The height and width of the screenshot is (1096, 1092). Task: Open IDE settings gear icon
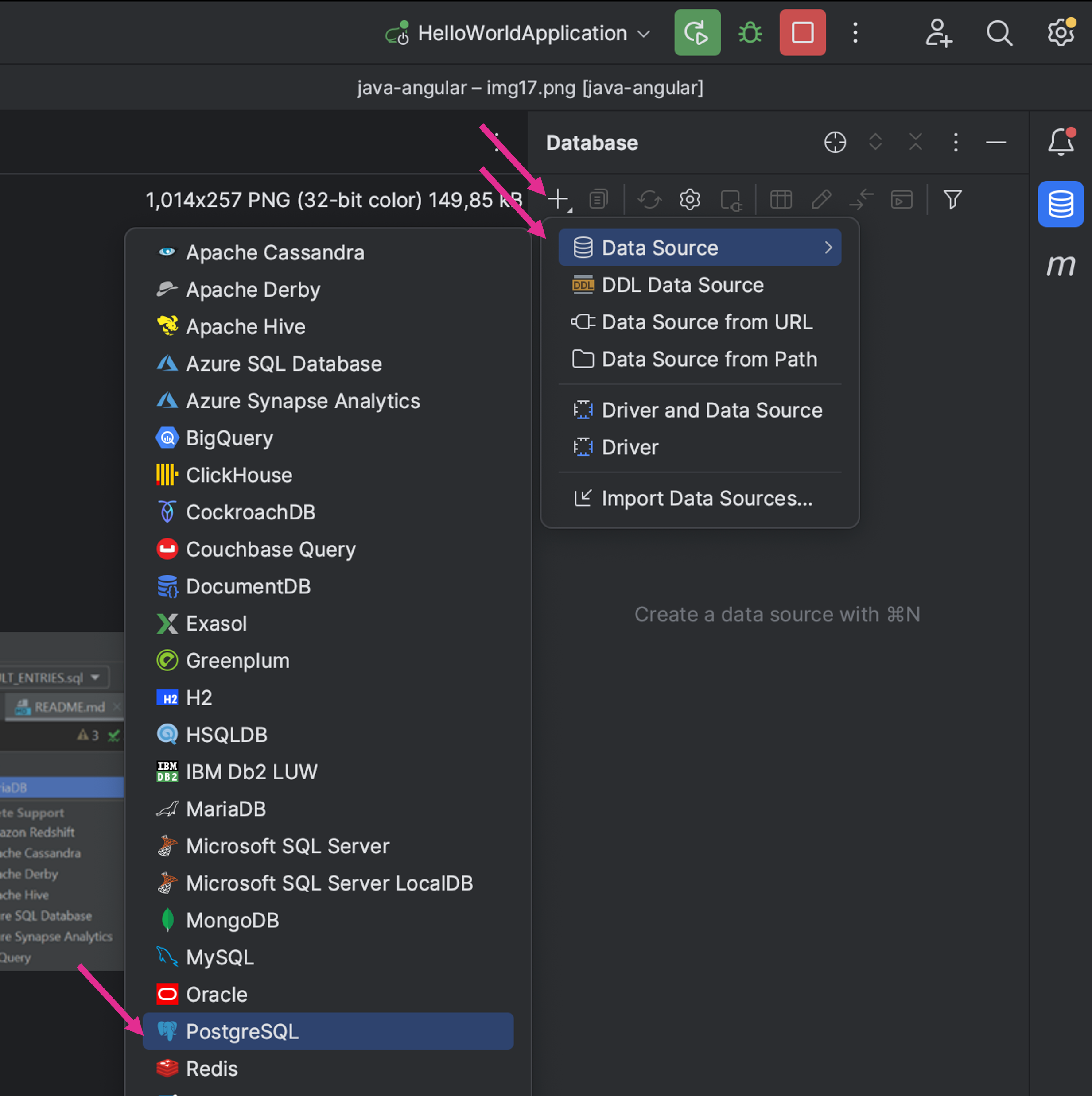1060,32
